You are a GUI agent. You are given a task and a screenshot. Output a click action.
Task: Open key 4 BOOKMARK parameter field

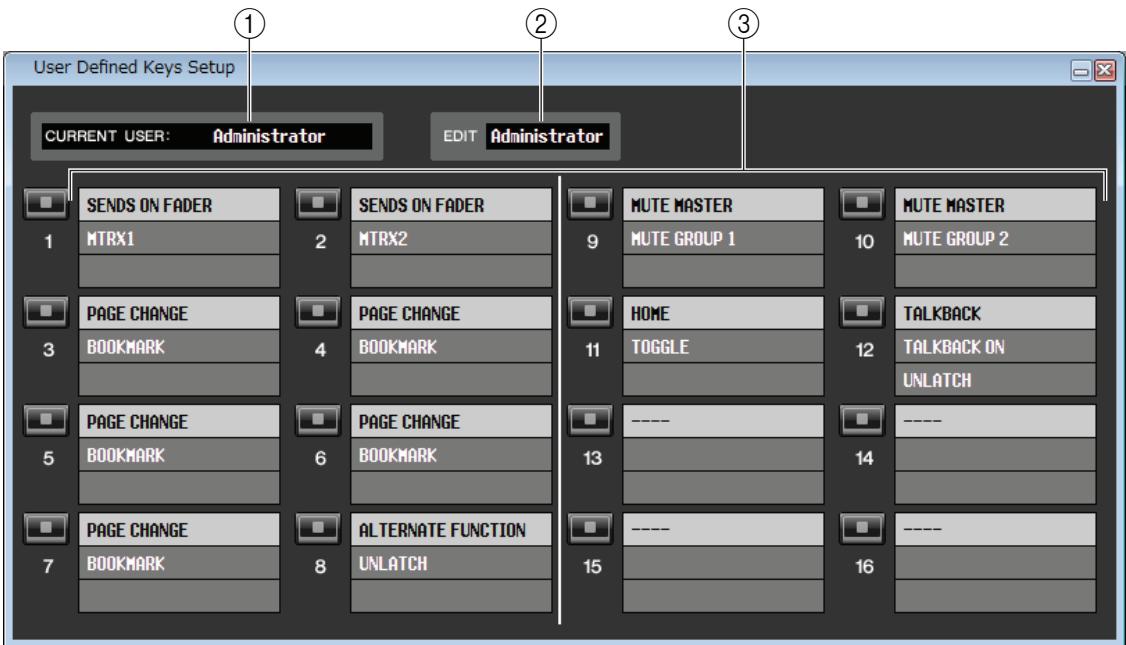pos(451,347)
